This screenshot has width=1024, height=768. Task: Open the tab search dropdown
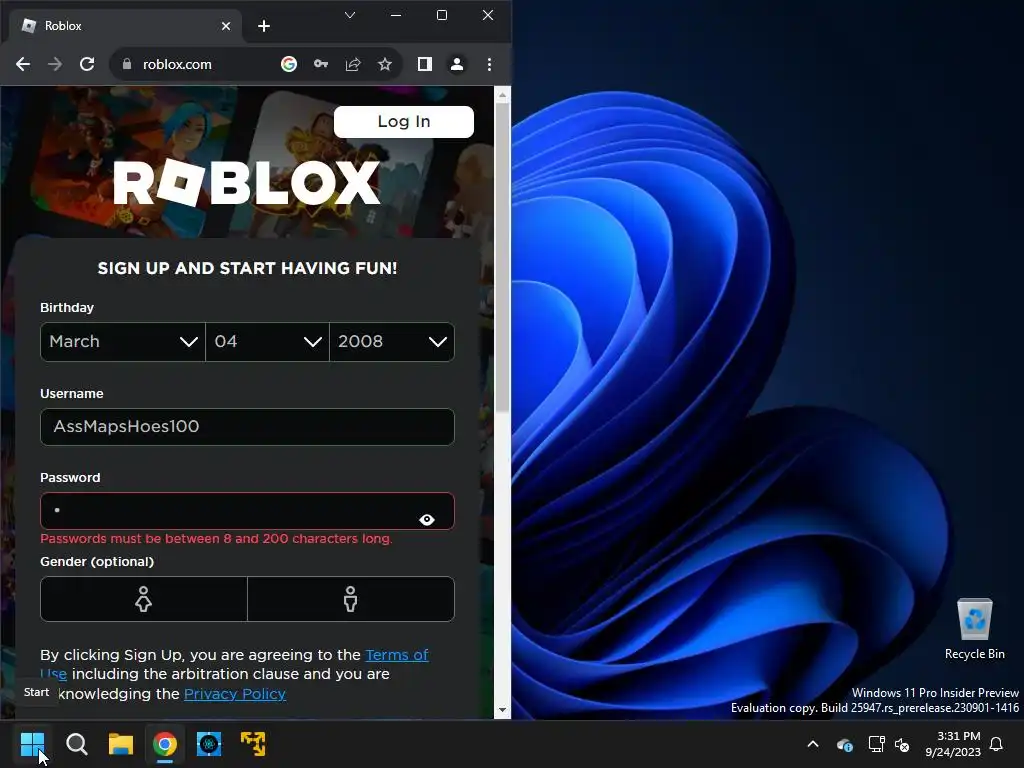[350, 15]
